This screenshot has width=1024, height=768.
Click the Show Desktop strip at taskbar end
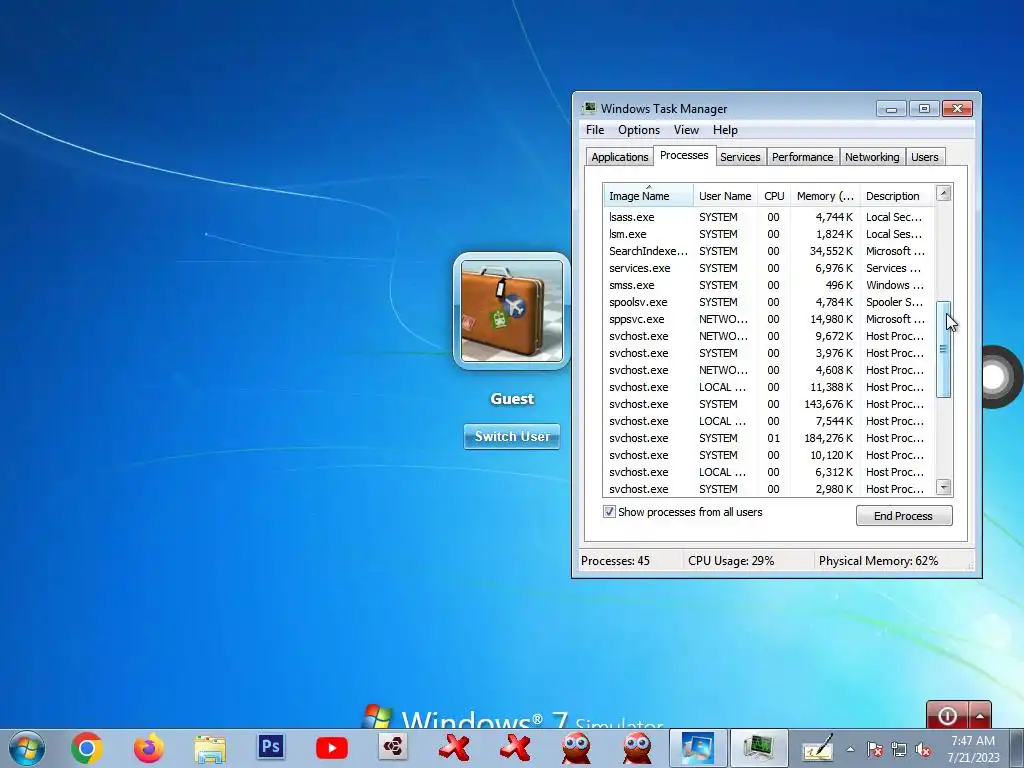click(x=1018, y=748)
